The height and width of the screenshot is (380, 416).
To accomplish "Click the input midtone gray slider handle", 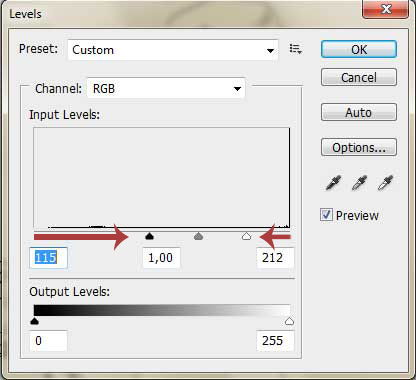I will coord(198,236).
